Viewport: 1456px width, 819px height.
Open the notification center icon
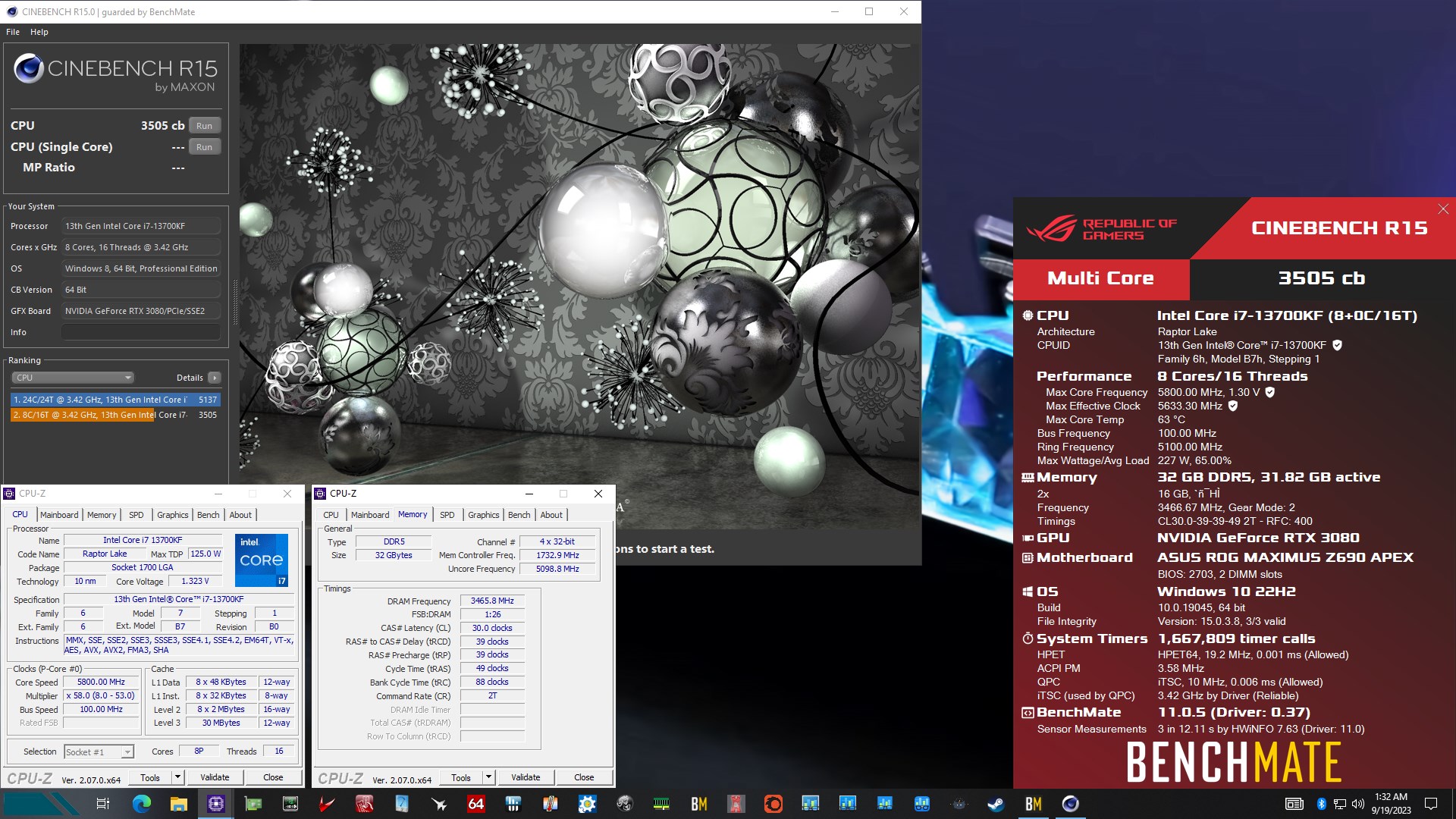tap(1431, 804)
